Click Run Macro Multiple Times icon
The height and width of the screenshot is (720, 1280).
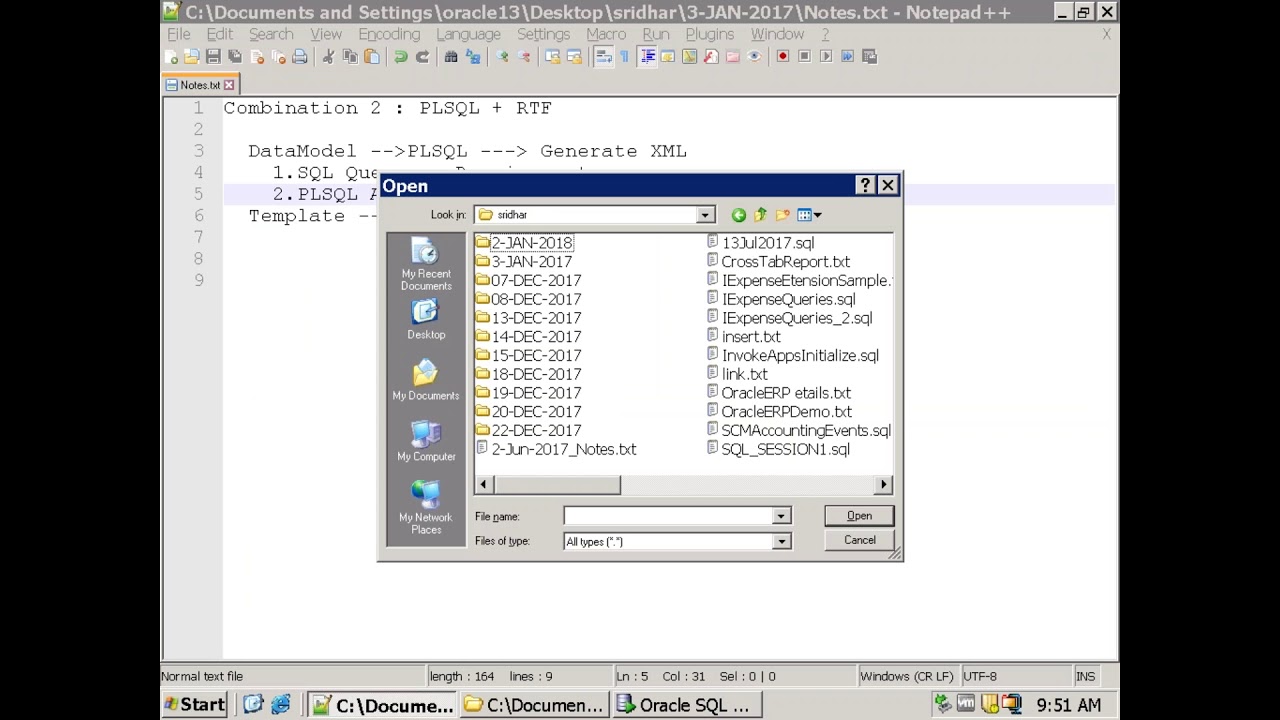[847, 57]
